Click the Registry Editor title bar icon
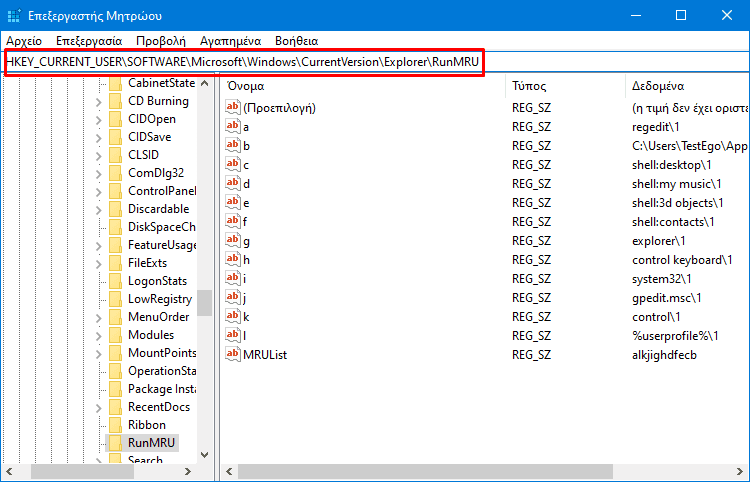The height and width of the screenshot is (482, 750). pos(14,16)
